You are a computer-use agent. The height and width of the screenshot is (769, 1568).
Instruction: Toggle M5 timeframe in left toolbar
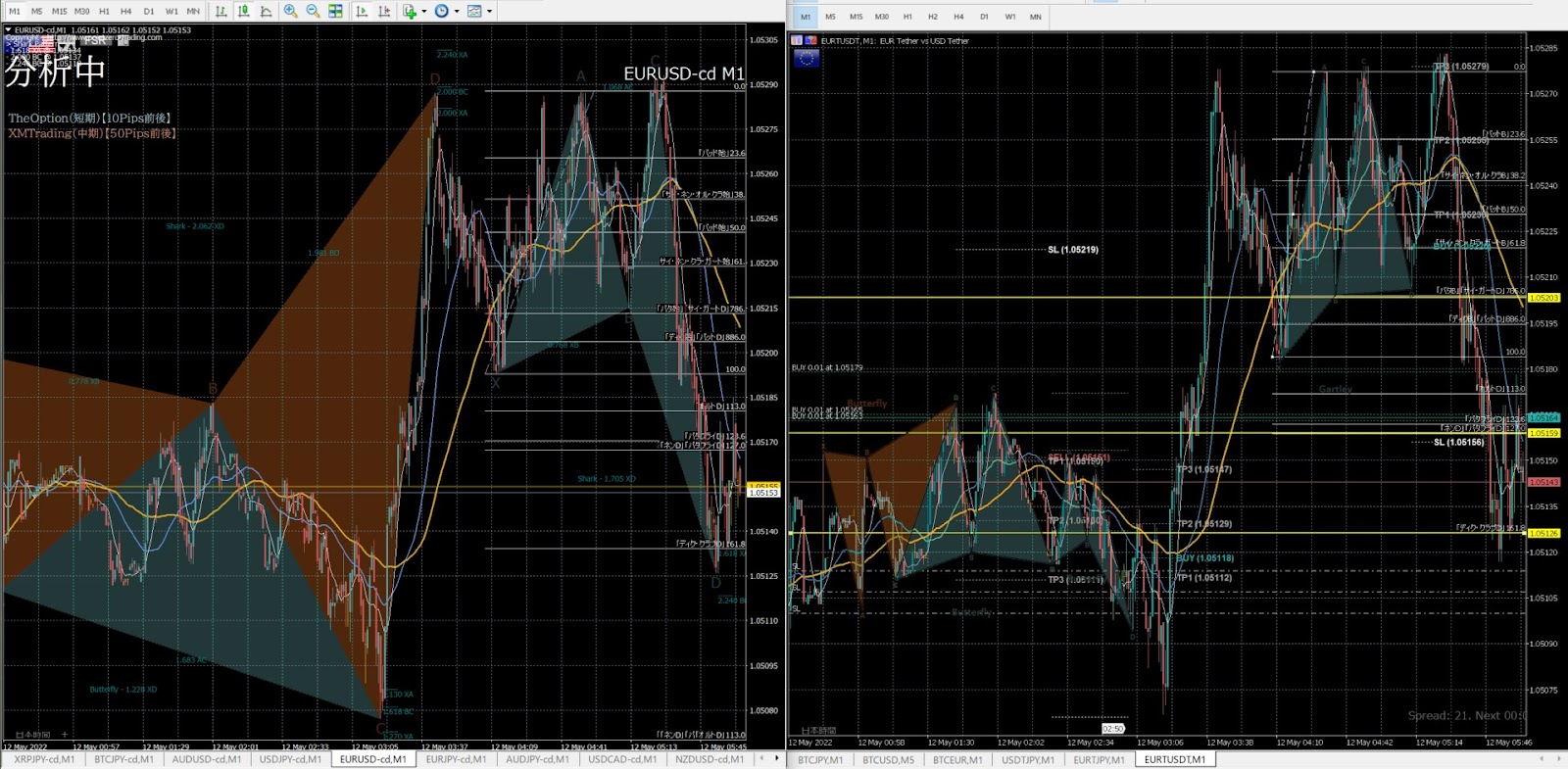[36, 12]
